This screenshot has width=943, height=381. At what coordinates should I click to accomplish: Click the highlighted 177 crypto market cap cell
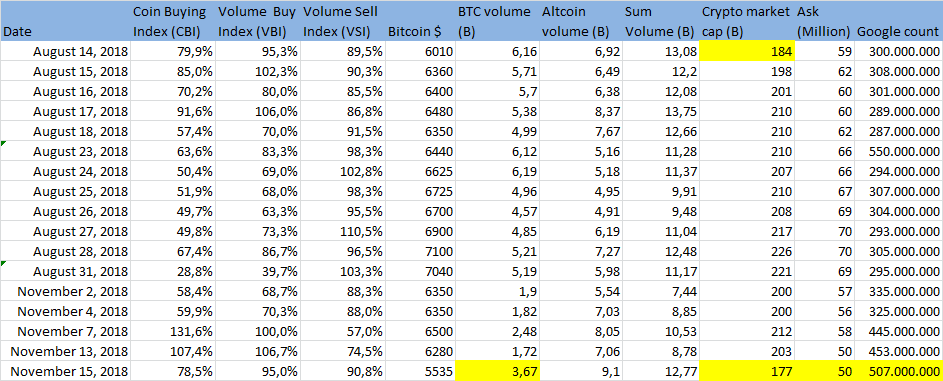747,371
